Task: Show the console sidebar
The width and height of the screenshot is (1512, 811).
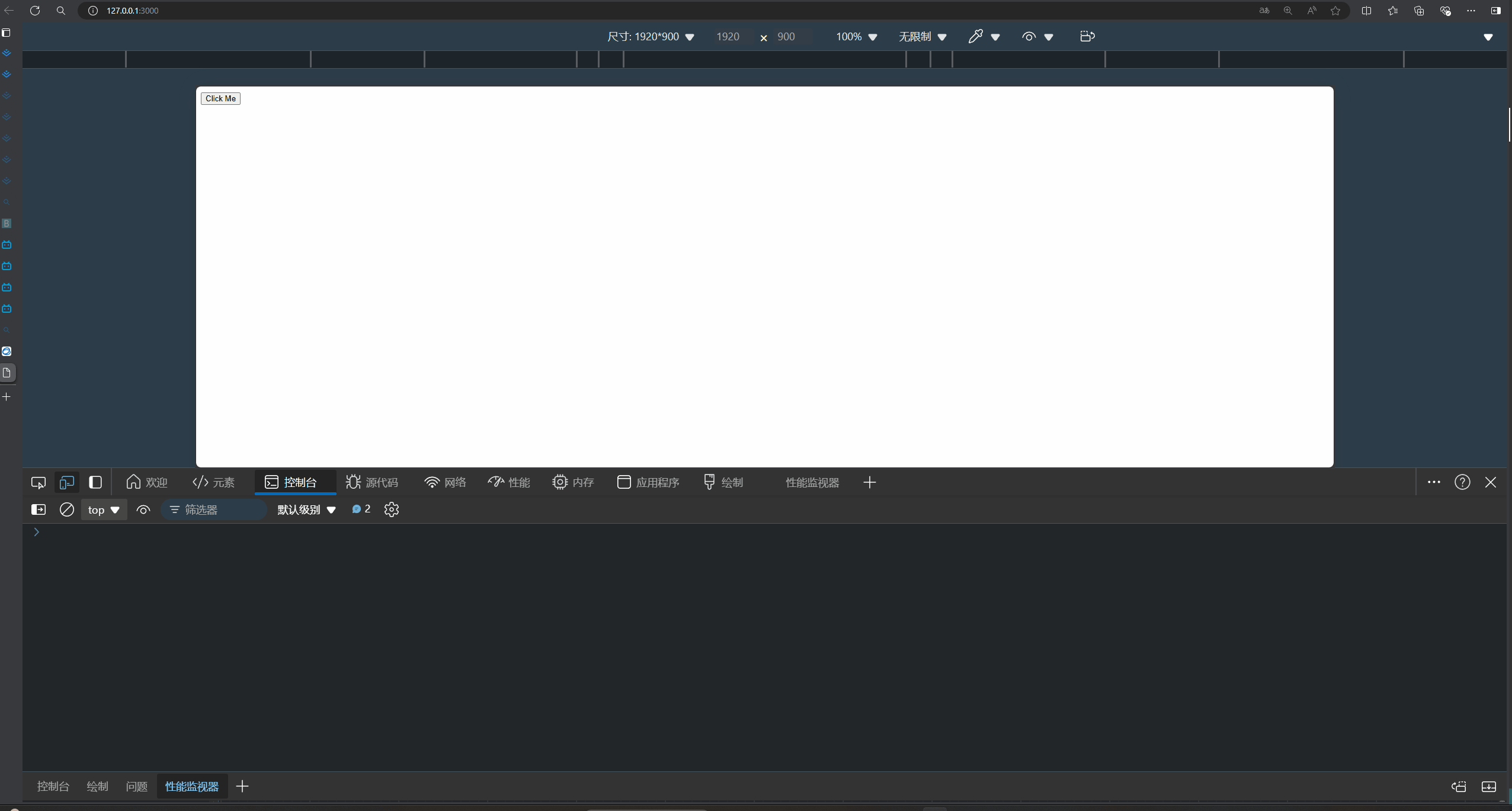Action: coord(37,509)
